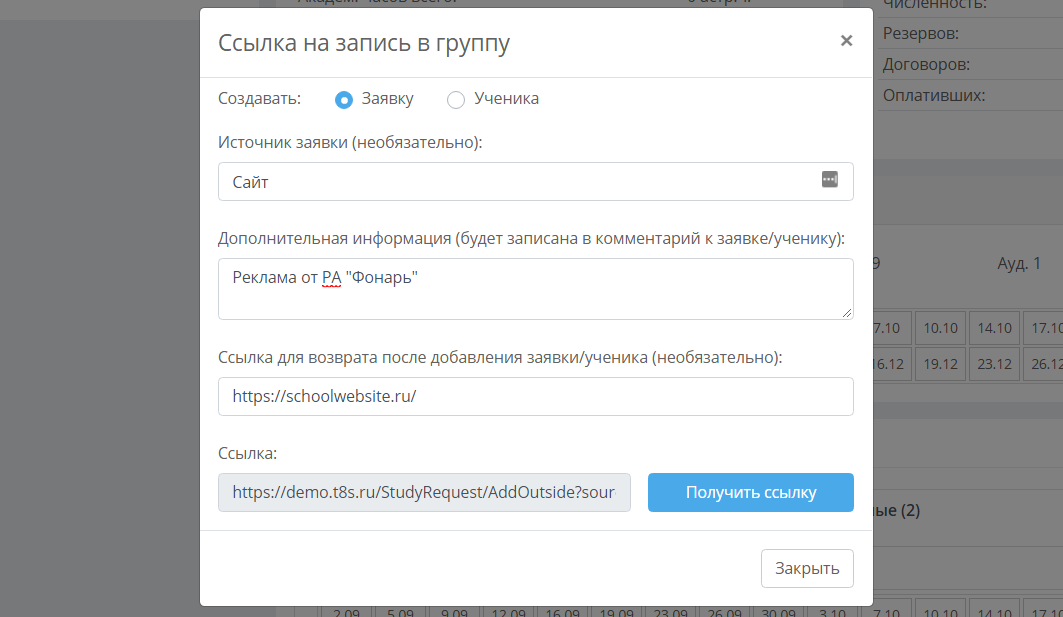
Task: Click the Оплативших: label in background panel
Action: click(934, 96)
